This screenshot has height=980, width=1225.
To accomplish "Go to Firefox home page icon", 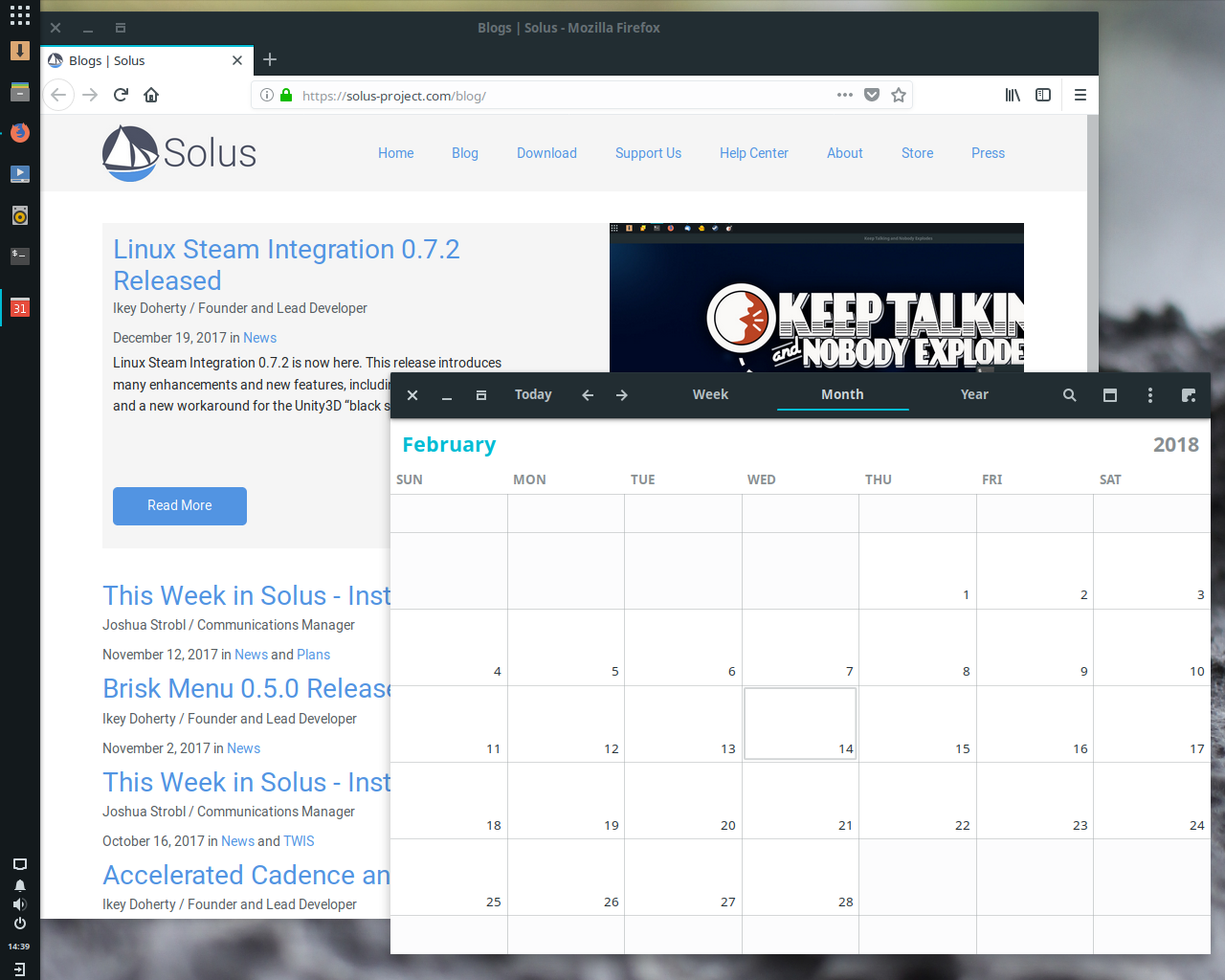I will pos(151,95).
